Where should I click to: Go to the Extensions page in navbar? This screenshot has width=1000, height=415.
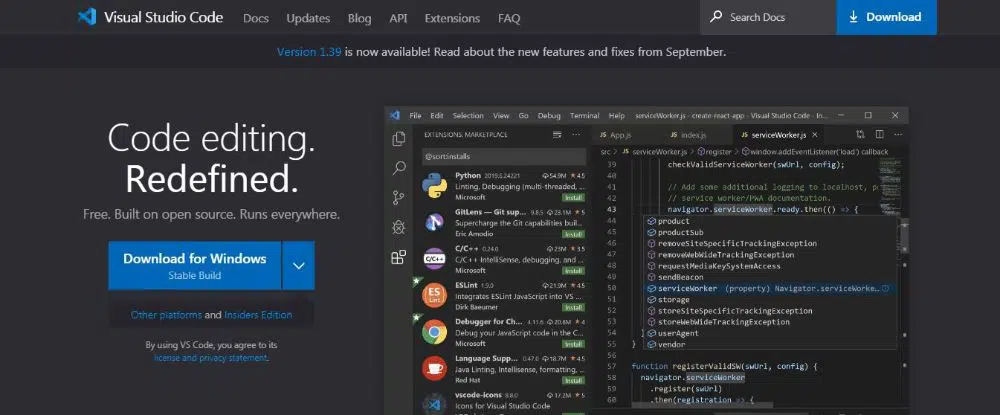point(452,18)
